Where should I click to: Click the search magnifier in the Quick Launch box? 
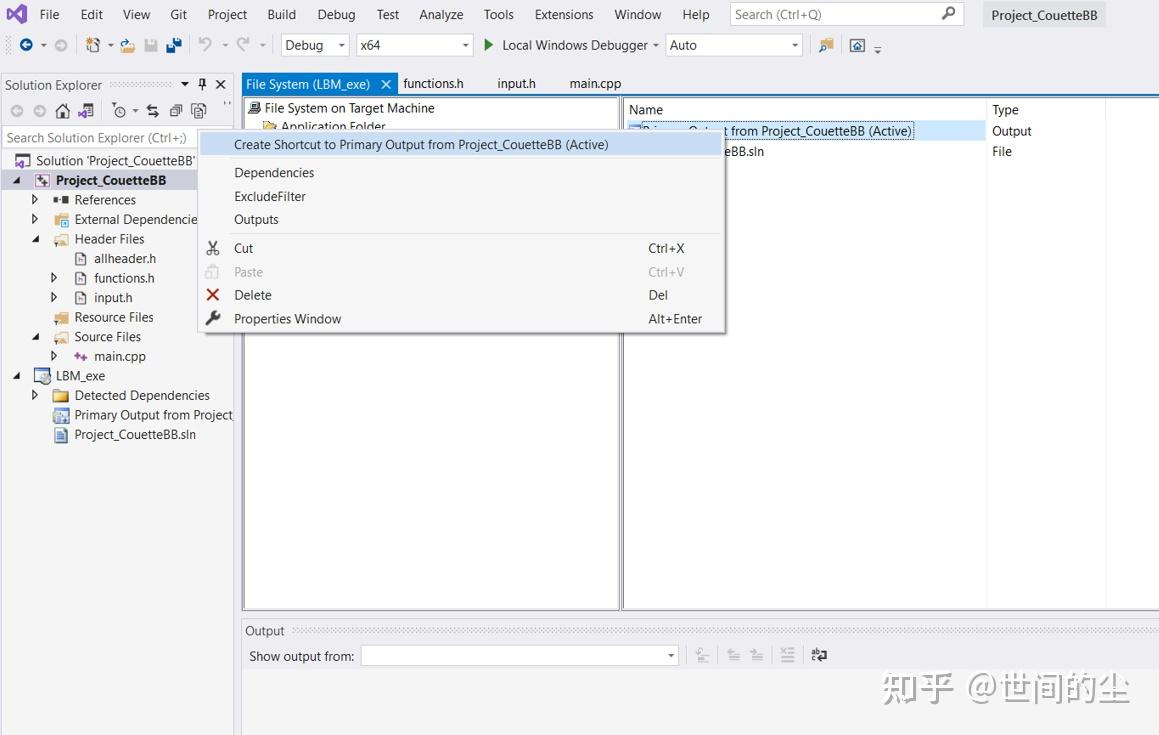[x=947, y=14]
